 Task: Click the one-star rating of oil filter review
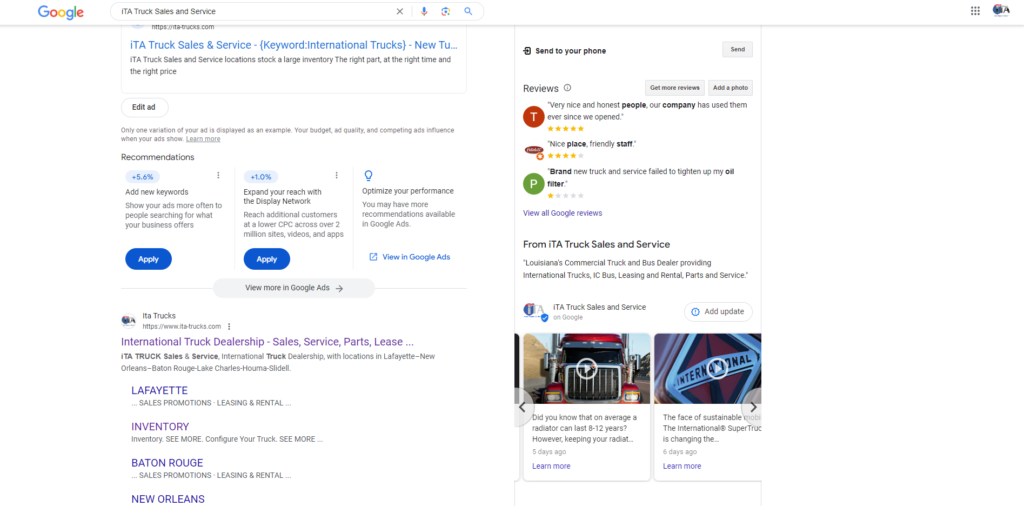click(566, 195)
